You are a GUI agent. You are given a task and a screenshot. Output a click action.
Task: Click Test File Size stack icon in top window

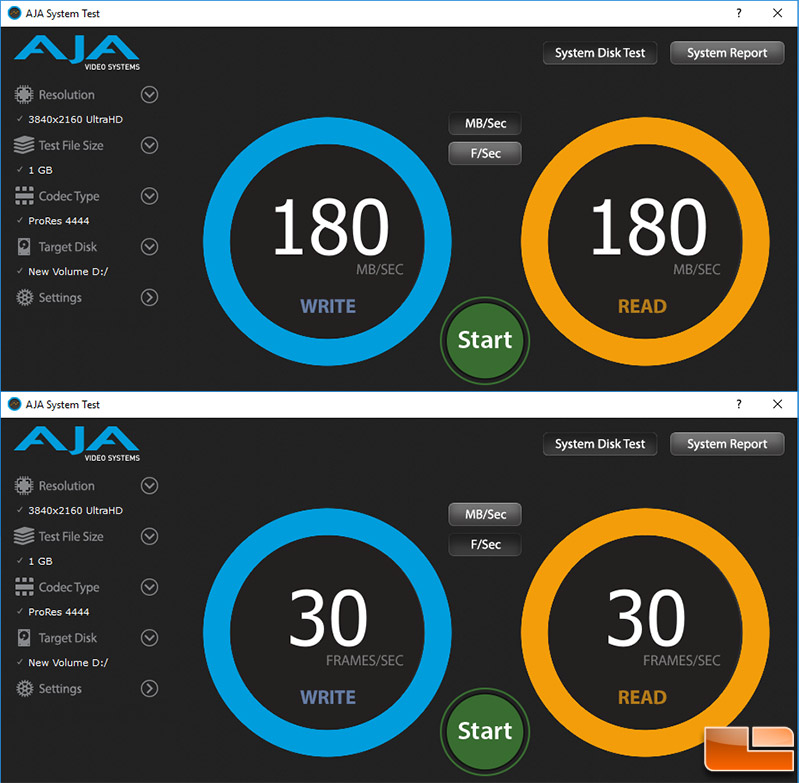(23, 145)
